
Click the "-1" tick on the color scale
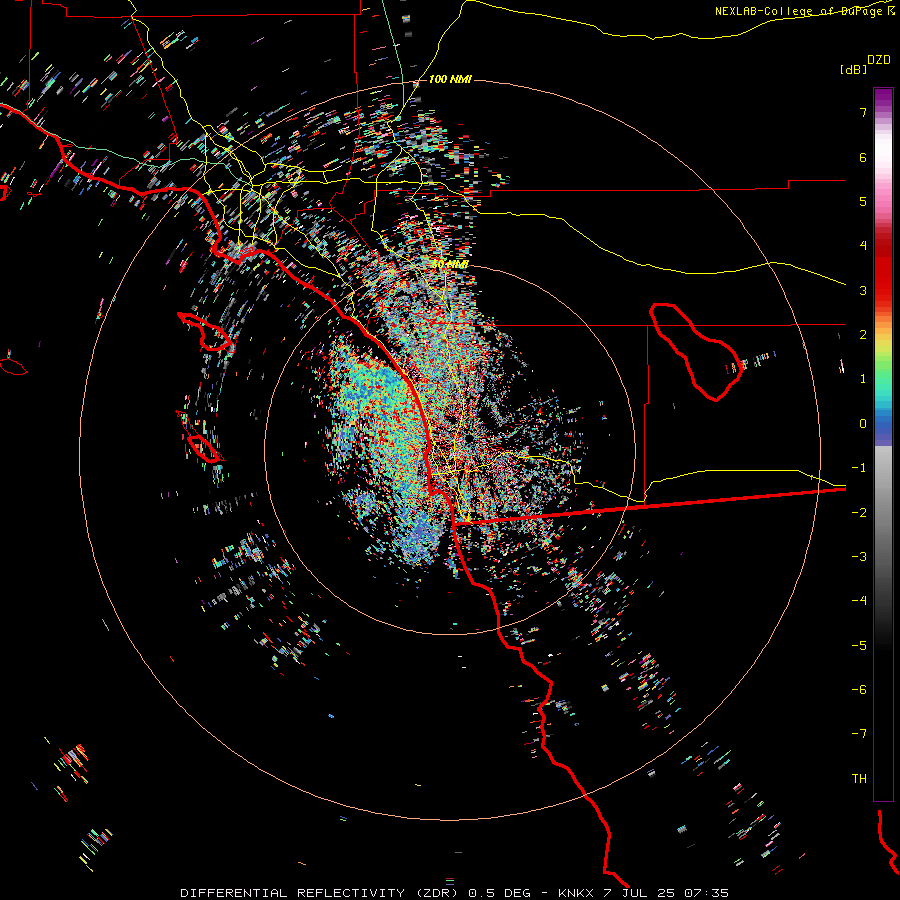pos(859,468)
